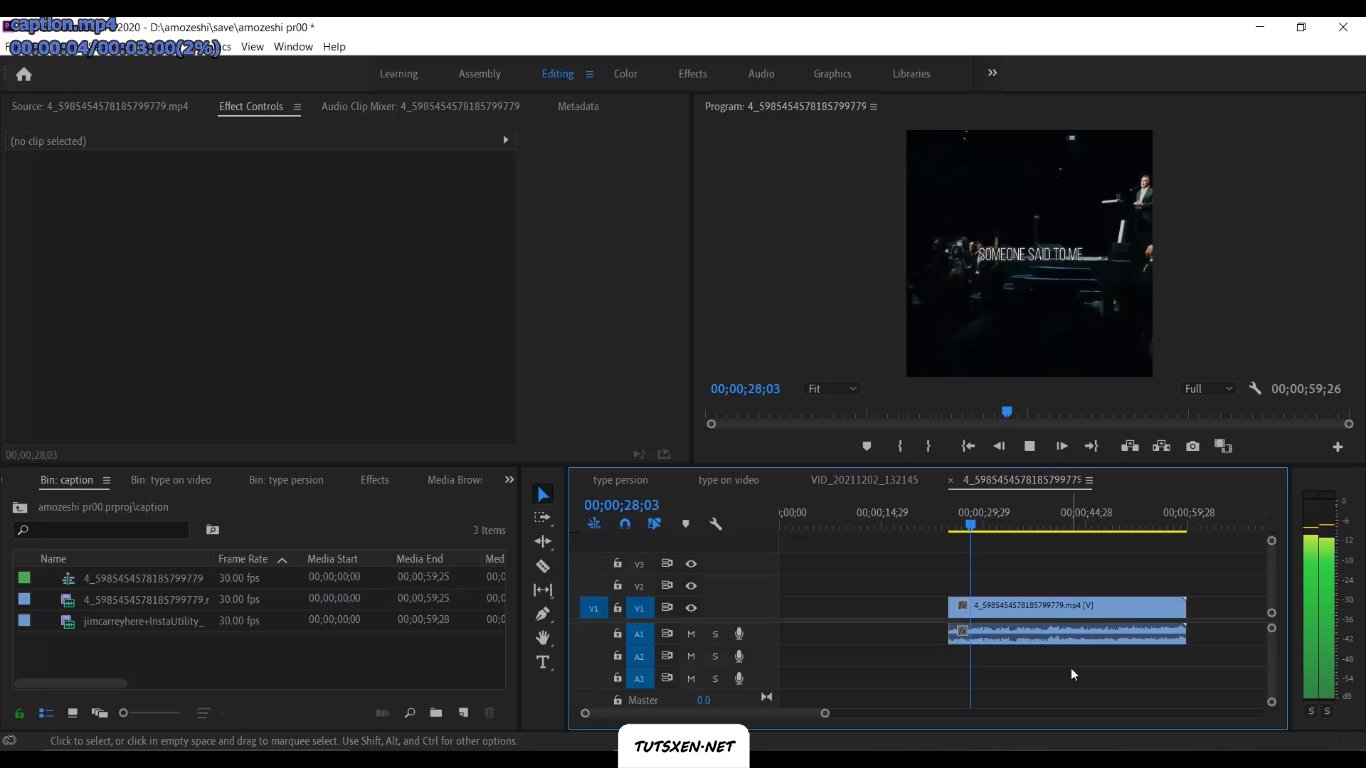The width and height of the screenshot is (1366, 768).
Task: Open Program monitor panel menu
Action: (874, 107)
